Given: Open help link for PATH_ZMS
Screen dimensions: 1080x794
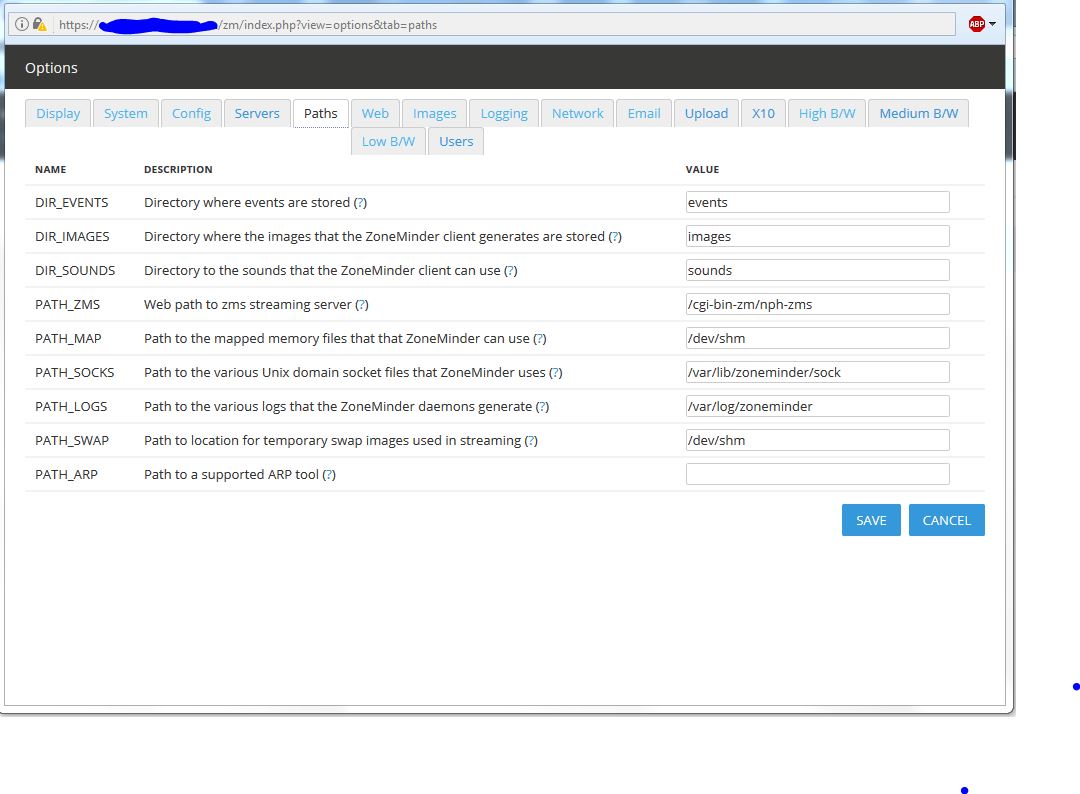Looking at the screenshot, I should 362,304.
